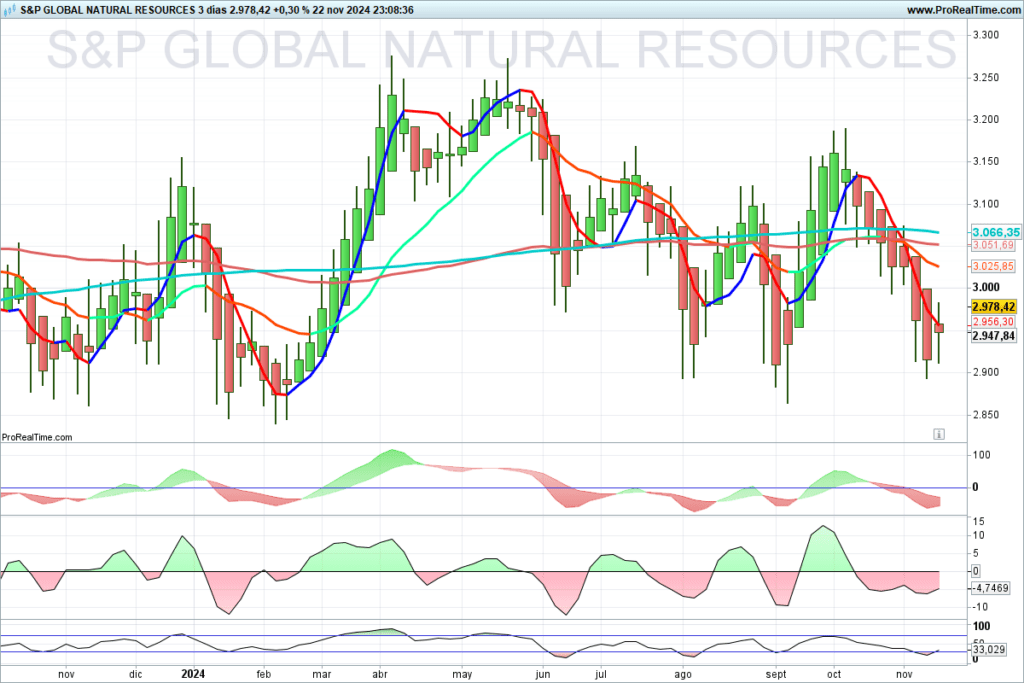Click the 3.000 price axis label

(985, 287)
